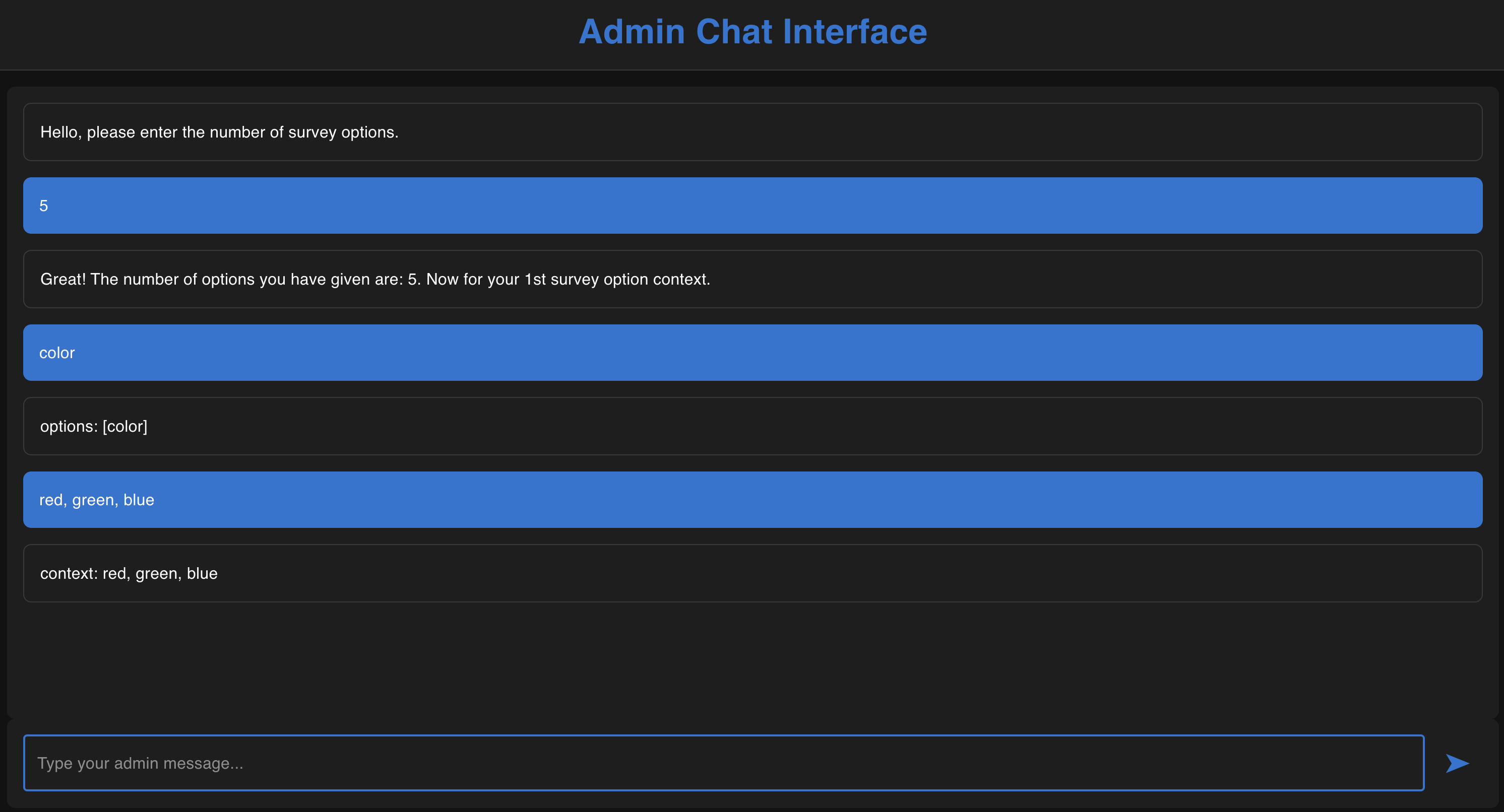Click the '[color]' bracketed text
The height and width of the screenshot is (812, 1504).
coord(125,427)
